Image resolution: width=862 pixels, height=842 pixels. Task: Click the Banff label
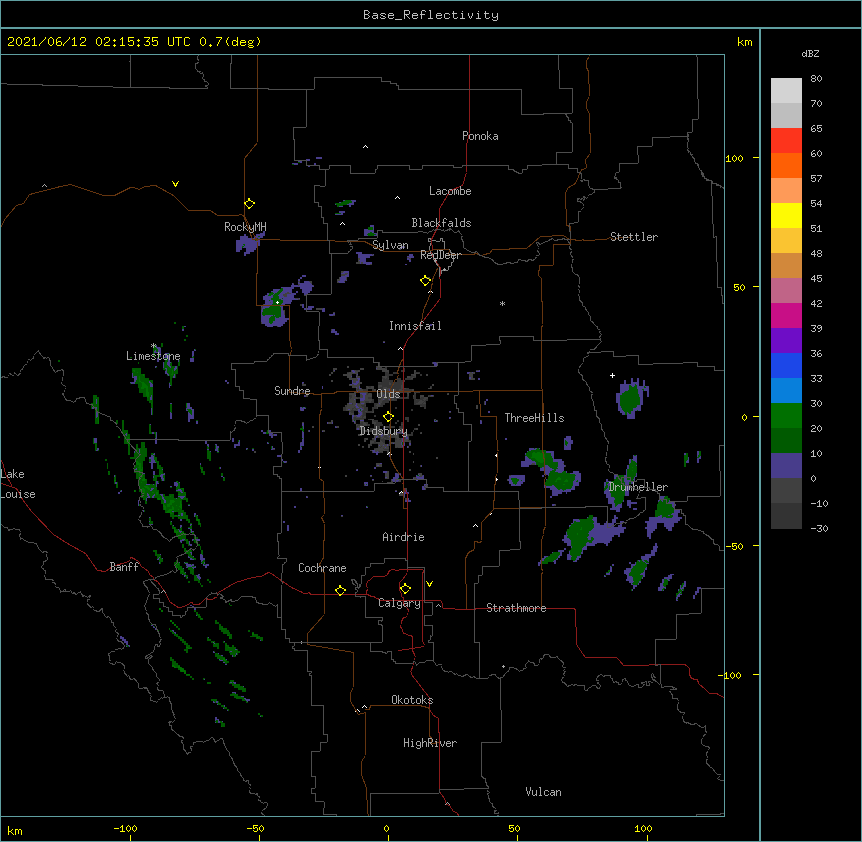(124, 567)
